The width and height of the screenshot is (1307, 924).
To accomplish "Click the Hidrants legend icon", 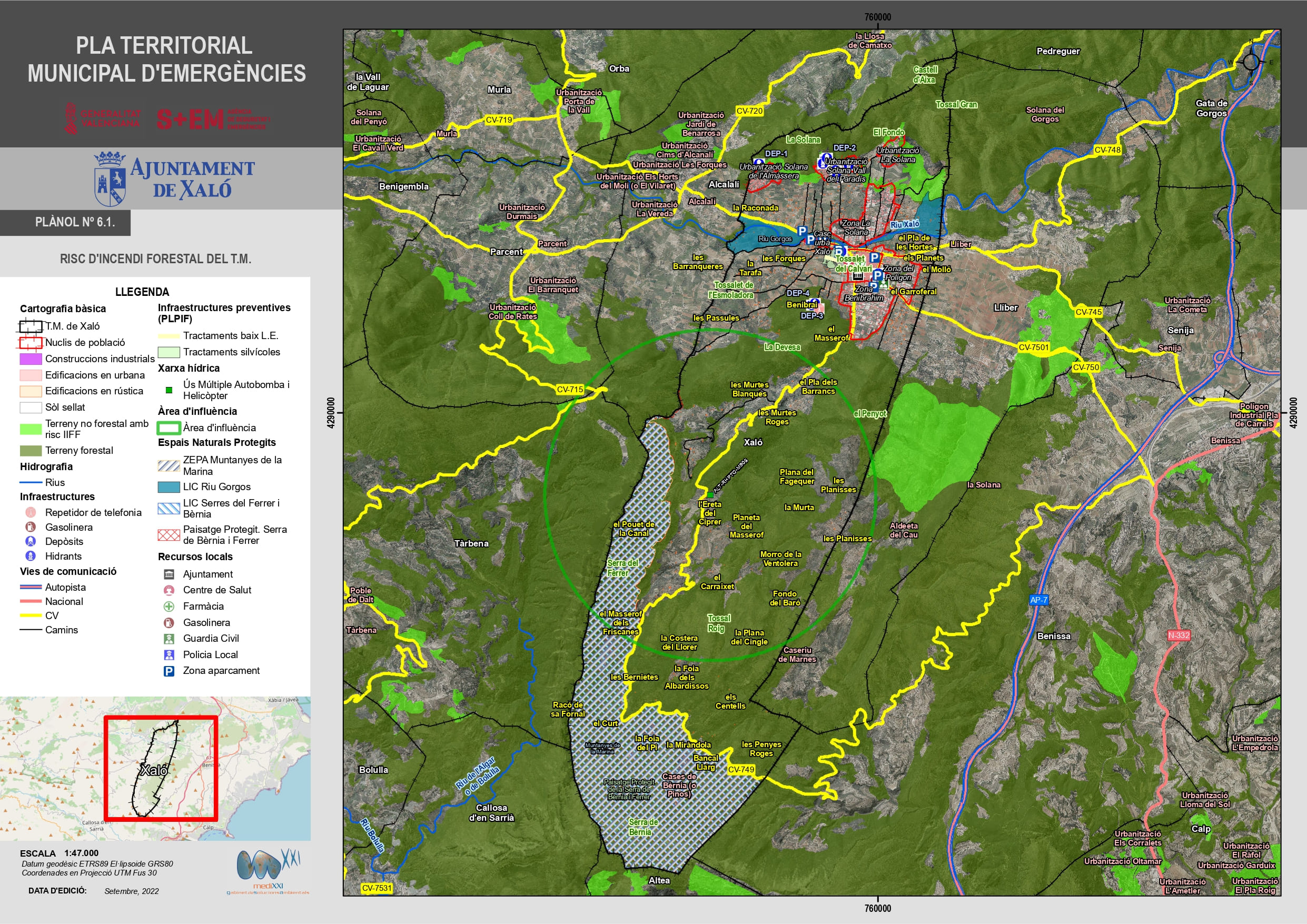I will 31,556.
